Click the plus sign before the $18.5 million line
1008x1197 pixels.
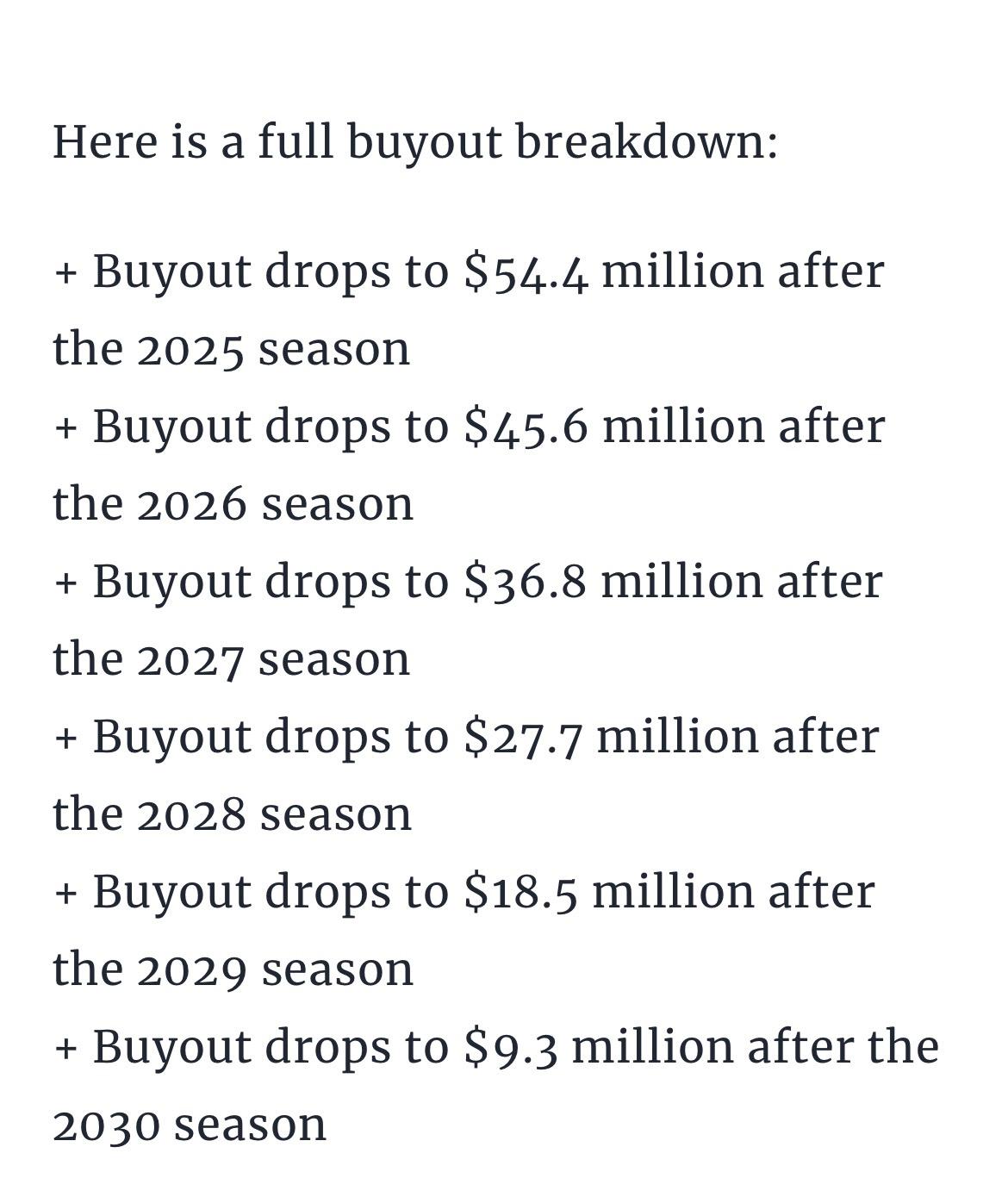(x=65, y=894)
